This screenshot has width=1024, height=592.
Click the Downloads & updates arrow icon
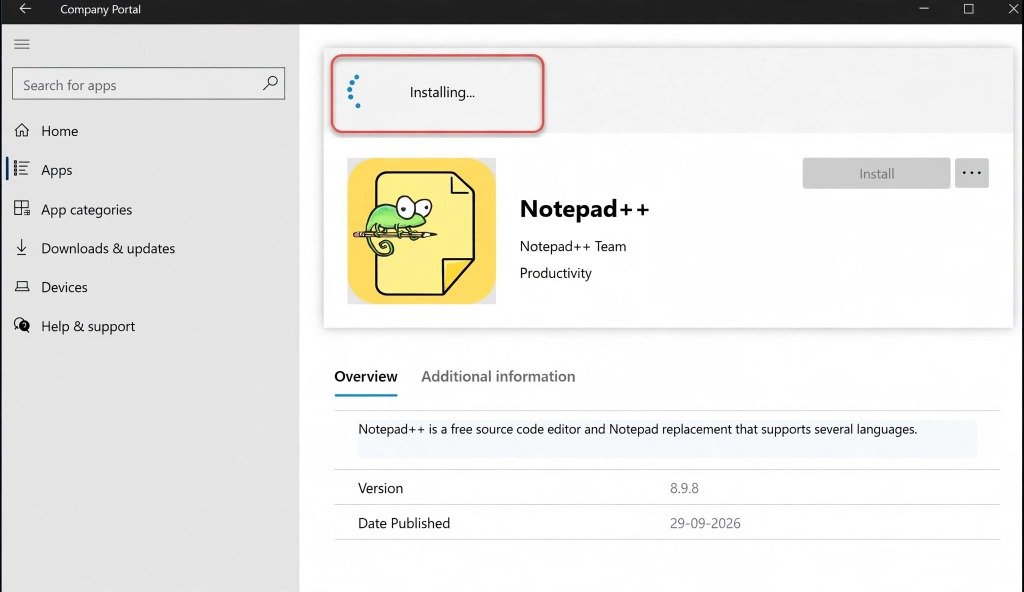22,247
